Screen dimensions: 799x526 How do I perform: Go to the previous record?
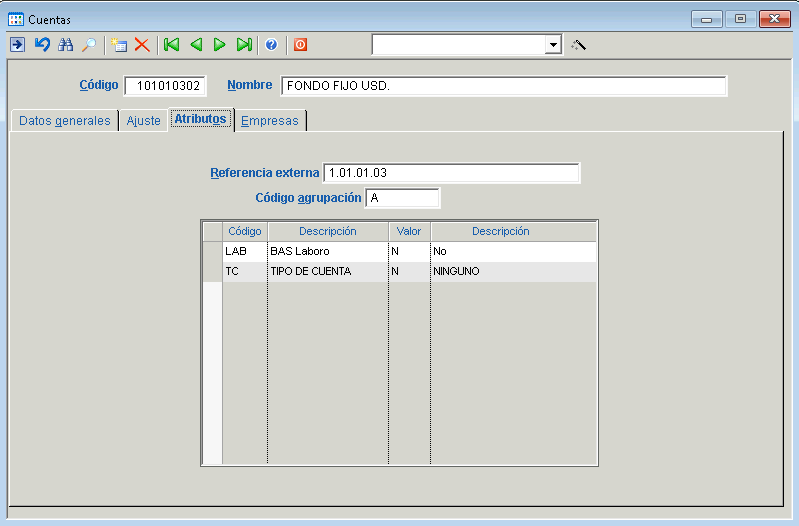[196, 45]
